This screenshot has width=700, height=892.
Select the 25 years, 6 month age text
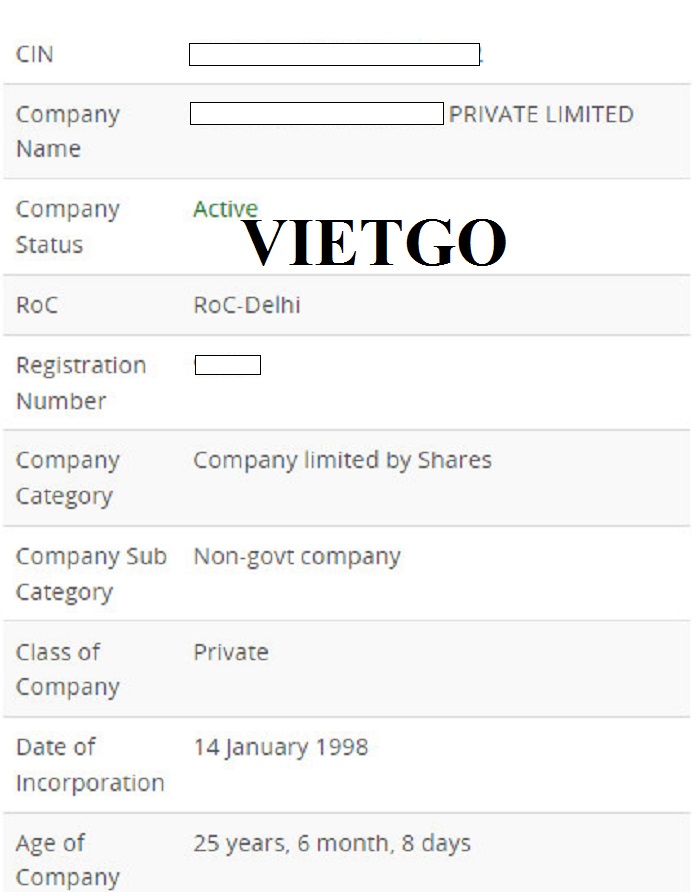[332, 843]
